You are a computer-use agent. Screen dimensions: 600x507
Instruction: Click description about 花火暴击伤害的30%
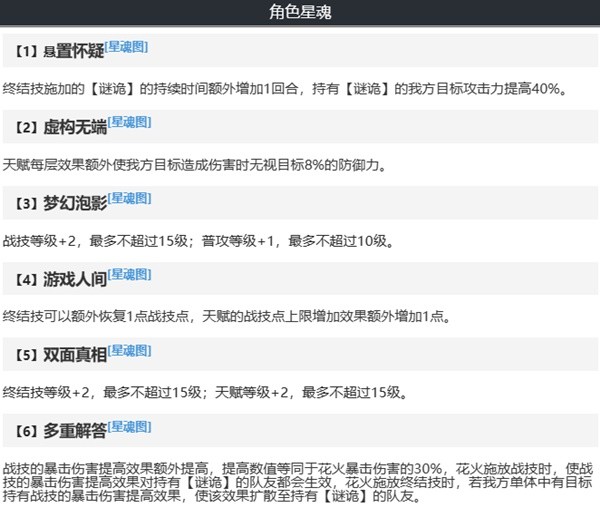click(298, 482)
